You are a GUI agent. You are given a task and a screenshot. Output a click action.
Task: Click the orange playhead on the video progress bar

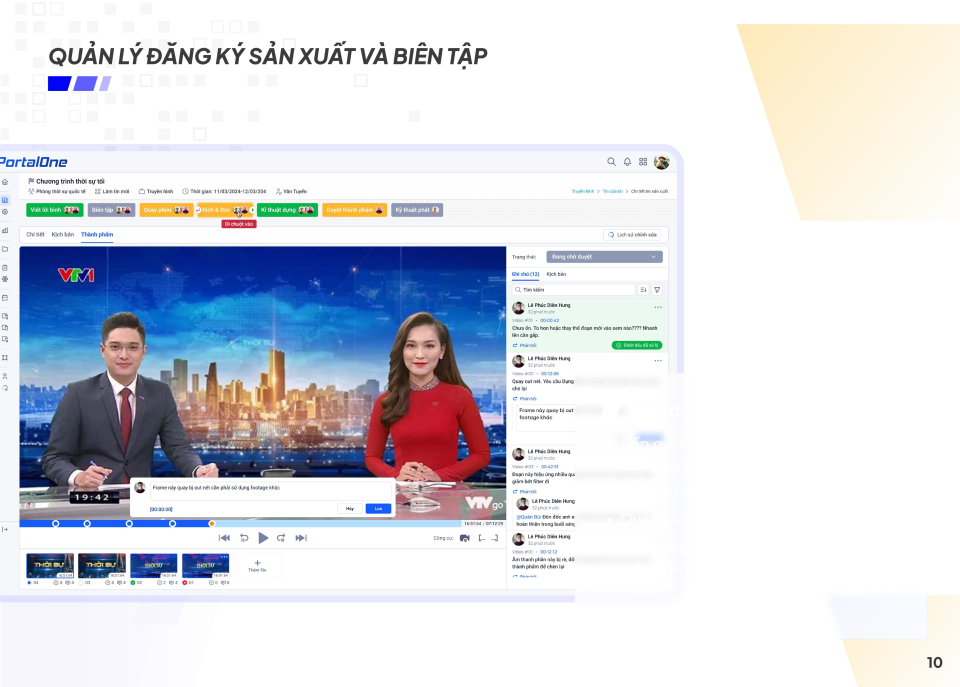click(x=212, y=524)
